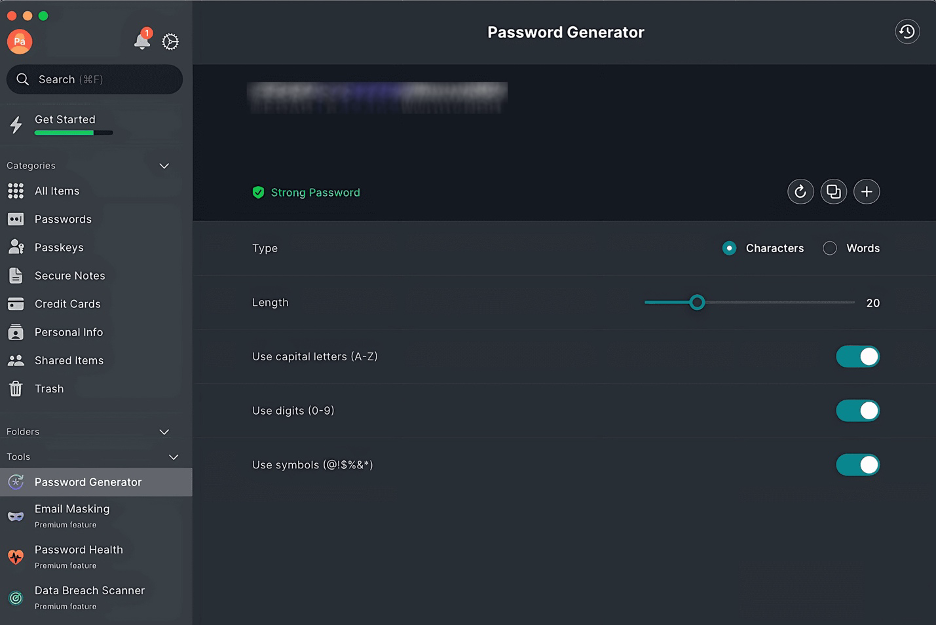Open the Secure Notes category
Image resolution: width=936 pixels, height=626 pixels.
[70, 275]
